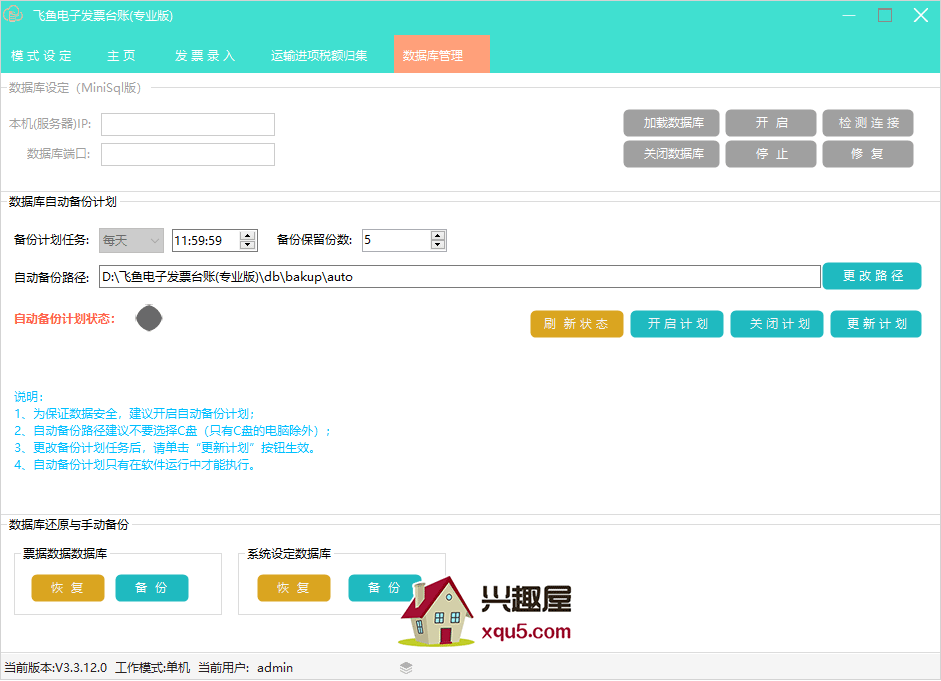The image size is (941, 681).
Task: Click the note about 不要选择C盘
Action: (172, 431)
